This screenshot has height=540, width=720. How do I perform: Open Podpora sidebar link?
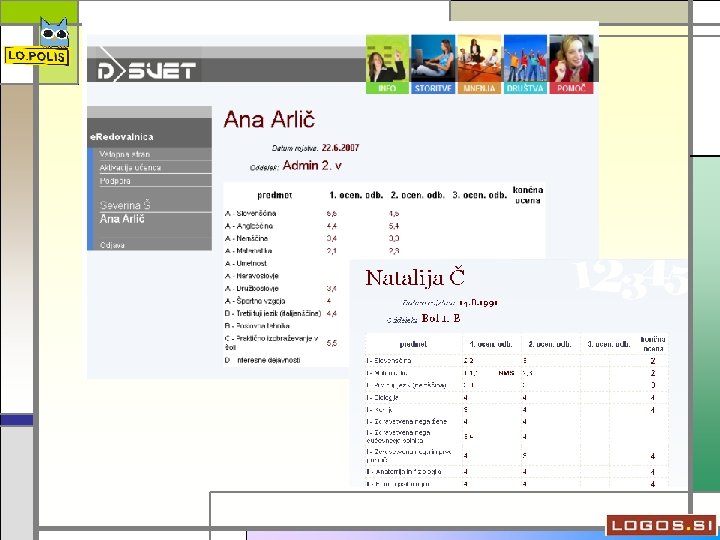(115, 181)
